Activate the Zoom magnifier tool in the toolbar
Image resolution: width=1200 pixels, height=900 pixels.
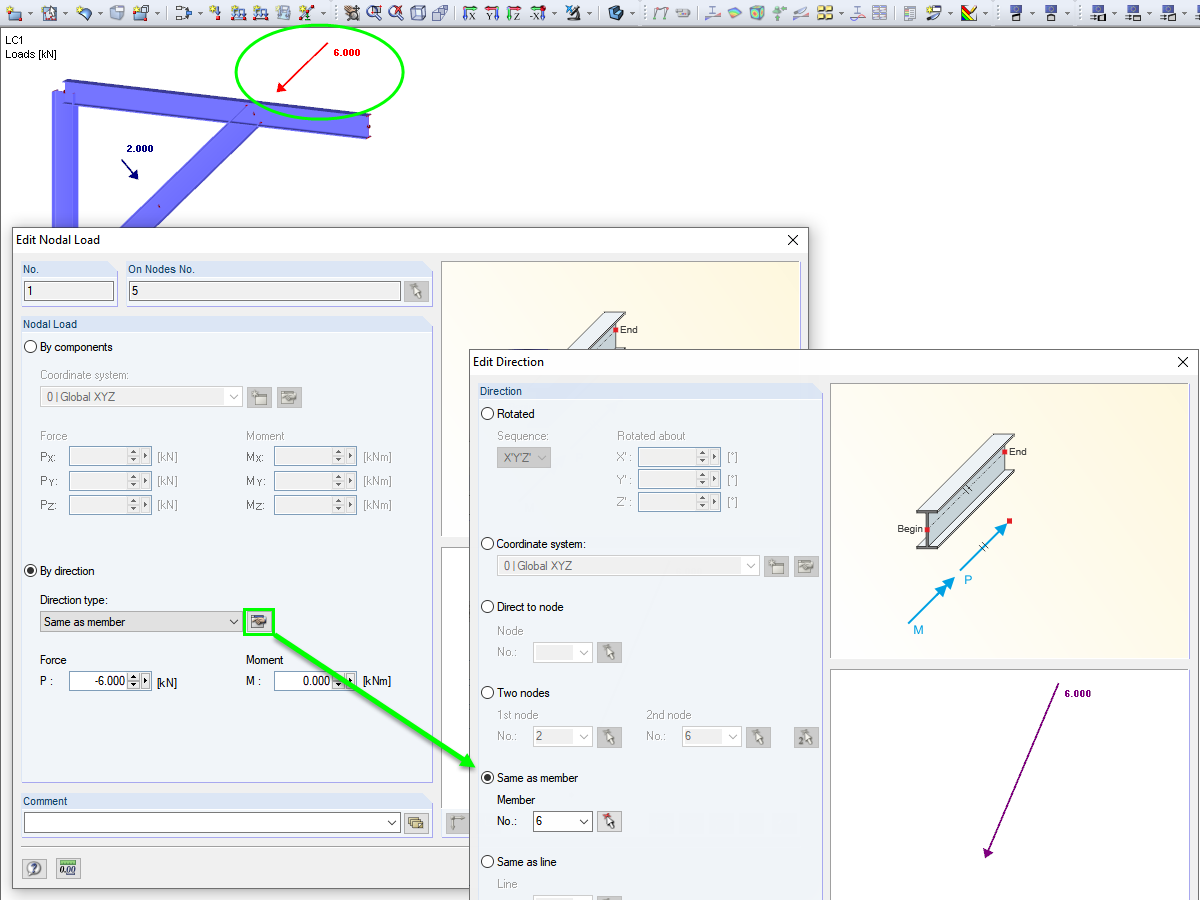(x=372, y=13)
